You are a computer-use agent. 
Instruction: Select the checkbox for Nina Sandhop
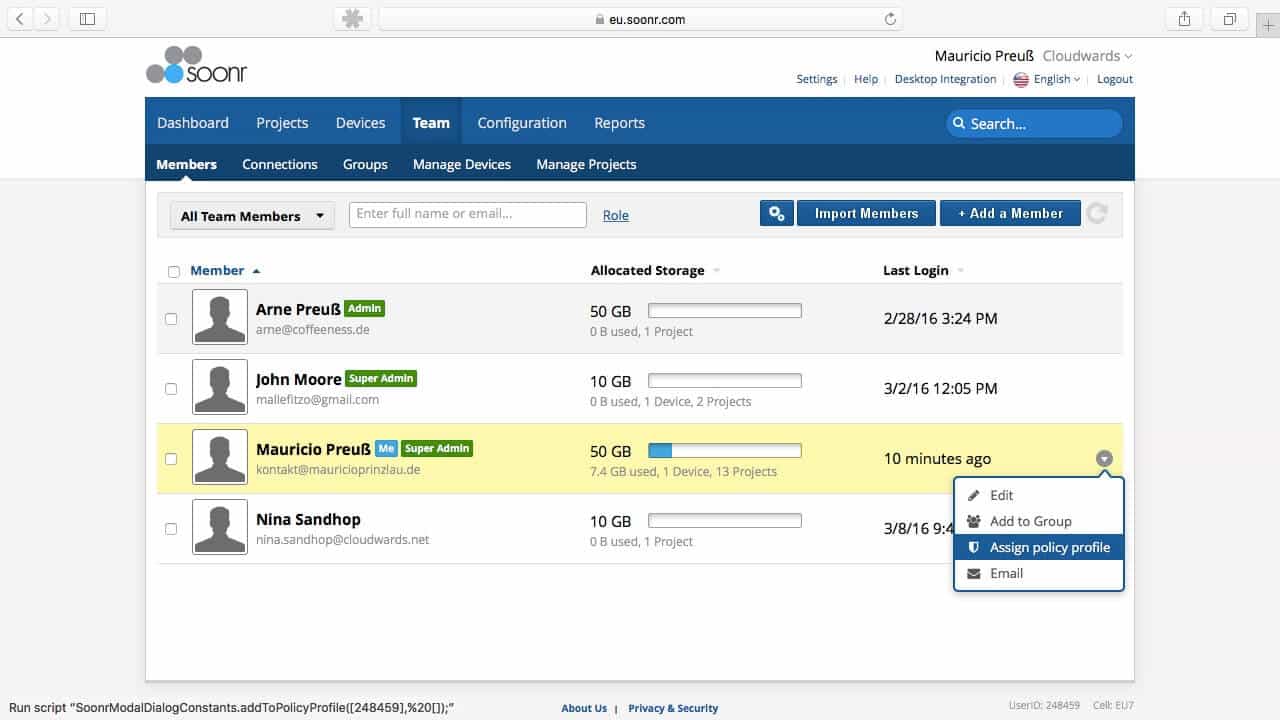point(169,529)
